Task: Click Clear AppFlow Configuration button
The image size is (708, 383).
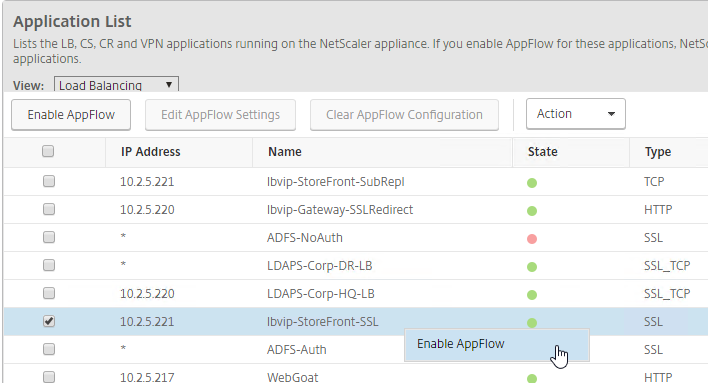Action: [404, 115]
